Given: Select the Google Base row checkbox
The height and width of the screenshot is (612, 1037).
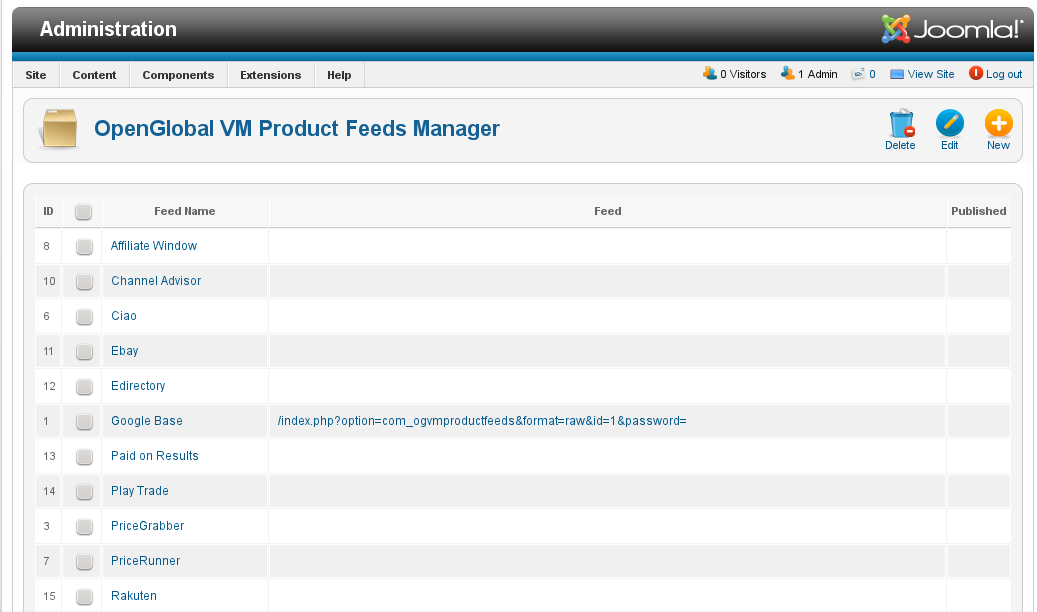Looking at the screenshot, I should click(x=84, y=422).
